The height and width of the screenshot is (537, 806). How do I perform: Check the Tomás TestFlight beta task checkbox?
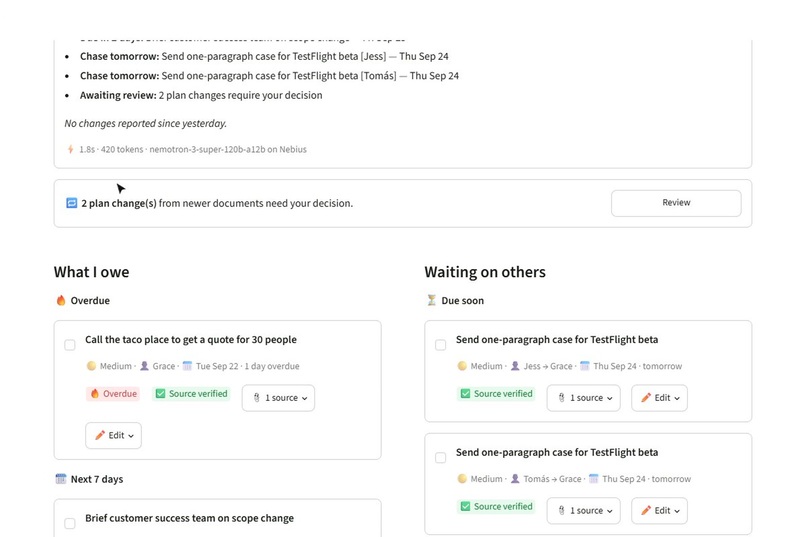pos(441,458)
